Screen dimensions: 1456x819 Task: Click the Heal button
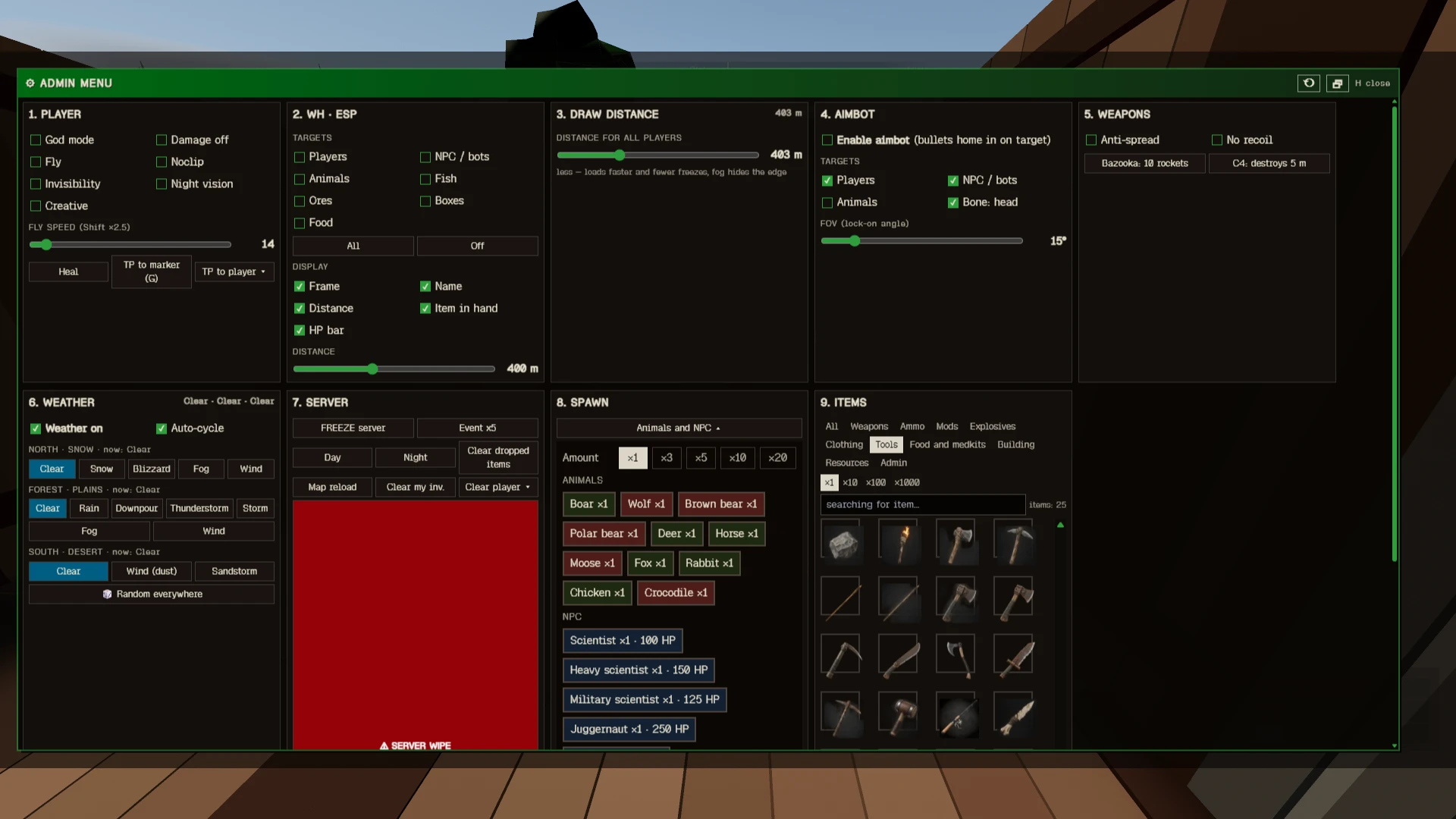pos(68,271)
